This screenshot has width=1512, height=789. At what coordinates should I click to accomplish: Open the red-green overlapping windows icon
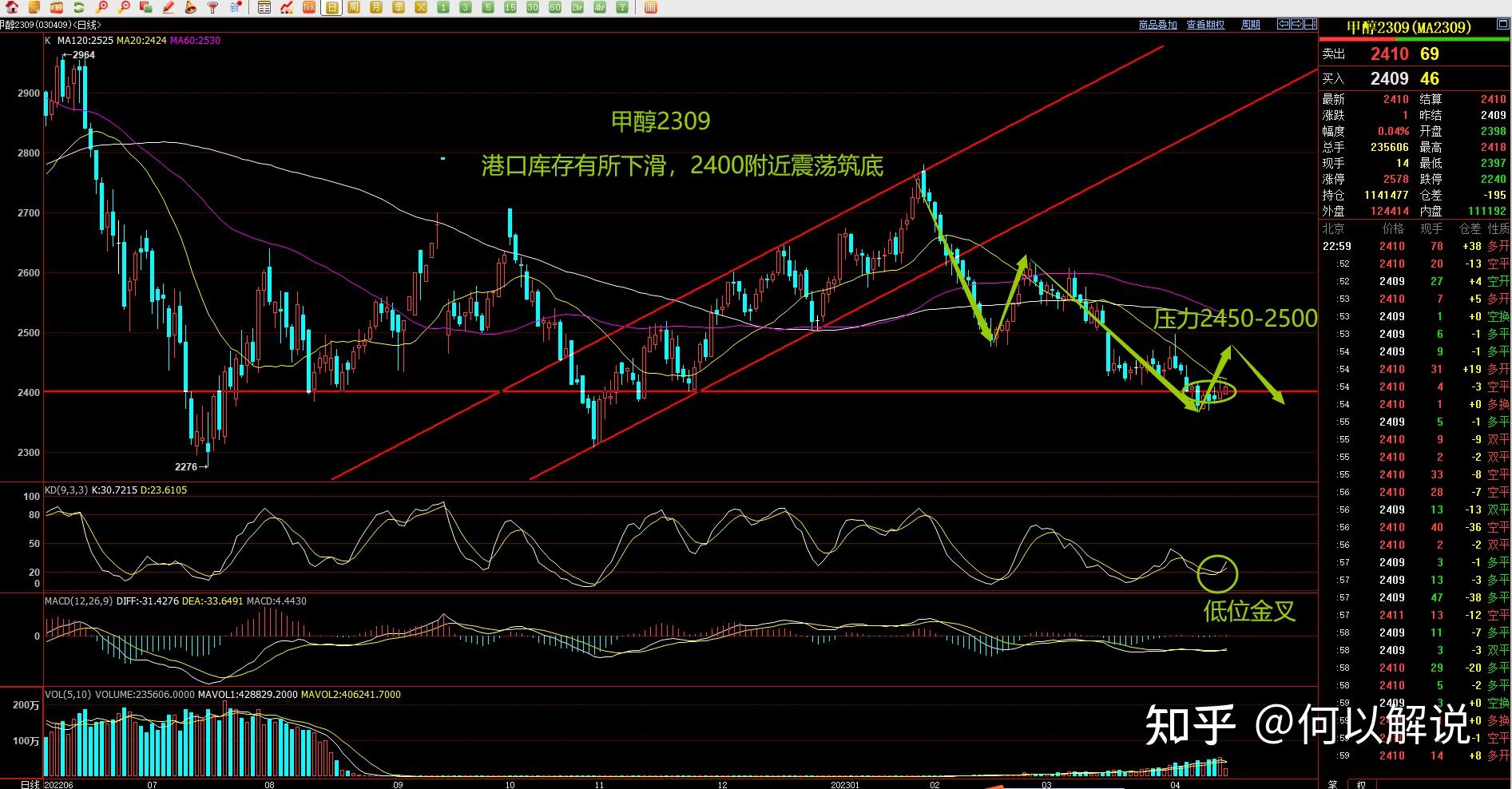[145, 7]
